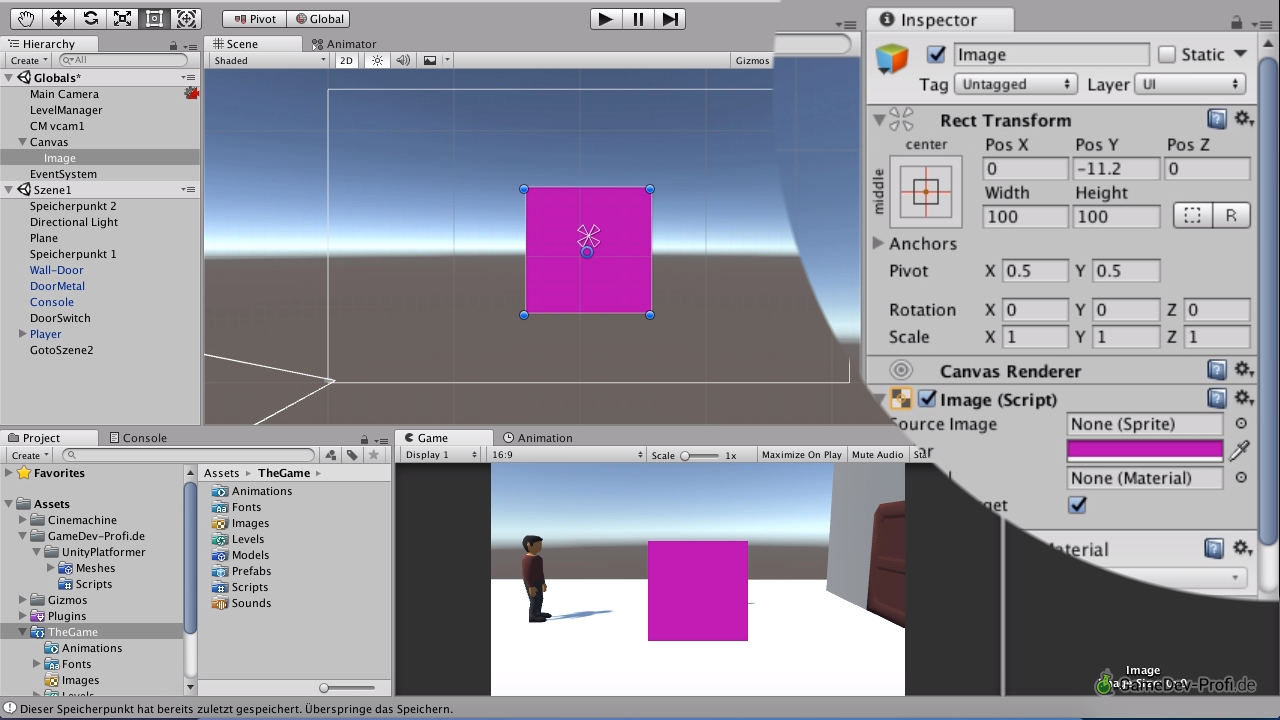Open Material object picker circle
1280x720 pixels.
point(1241,478)
